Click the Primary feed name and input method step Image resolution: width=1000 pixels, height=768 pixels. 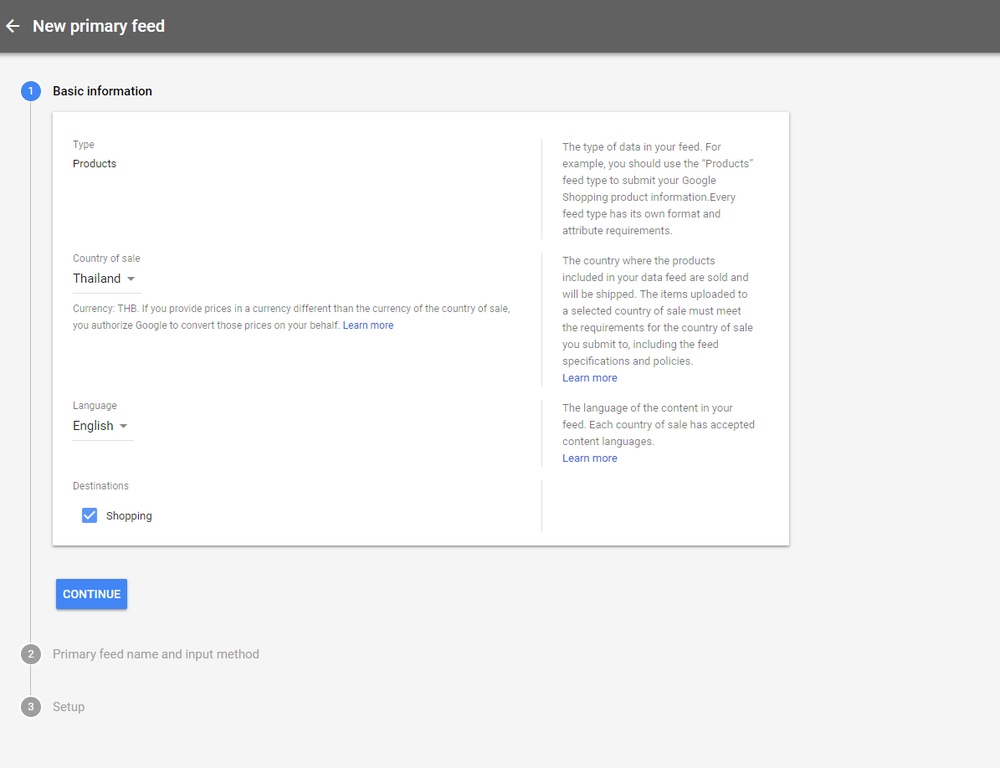[156, 653]
